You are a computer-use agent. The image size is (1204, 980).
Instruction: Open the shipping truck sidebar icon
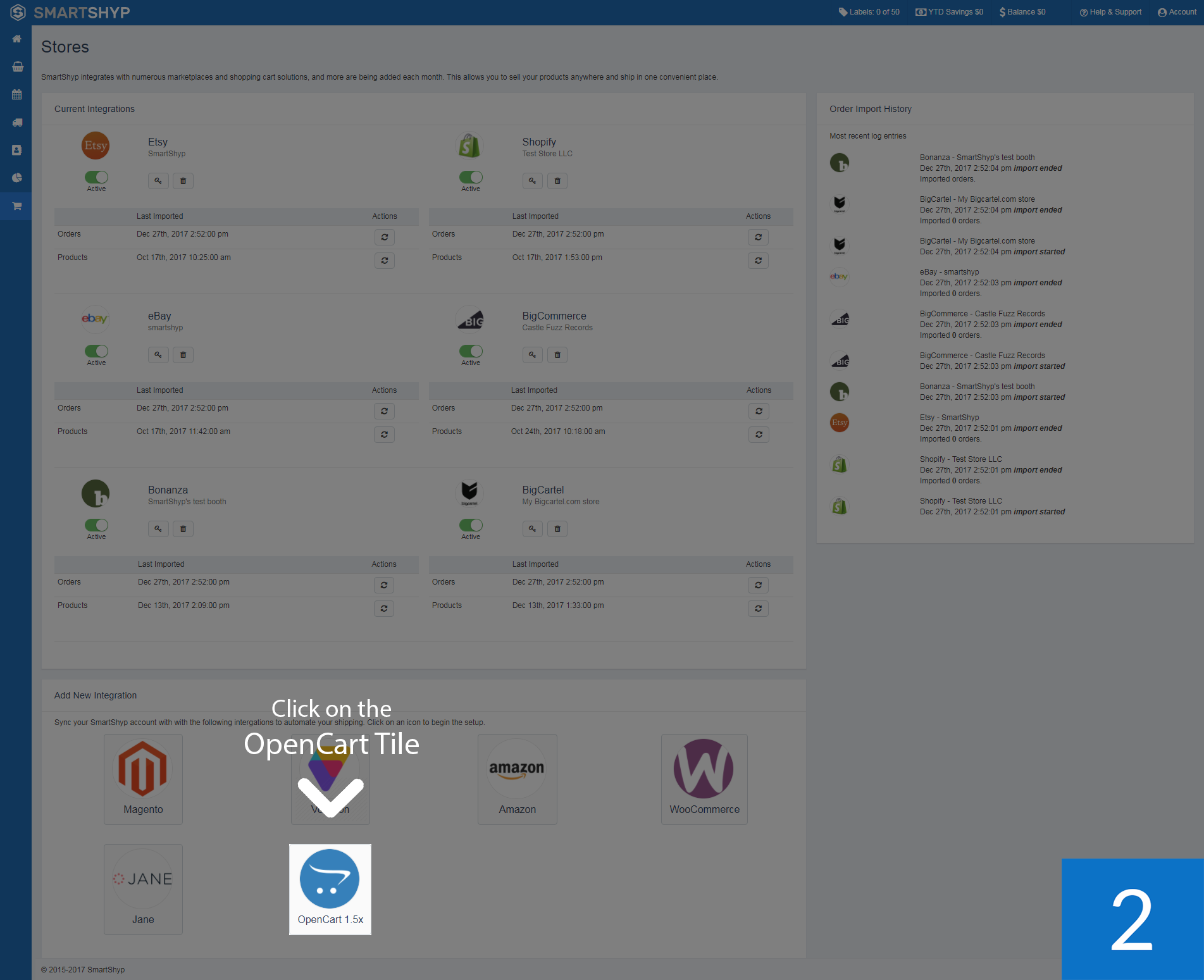pos(17,123)
